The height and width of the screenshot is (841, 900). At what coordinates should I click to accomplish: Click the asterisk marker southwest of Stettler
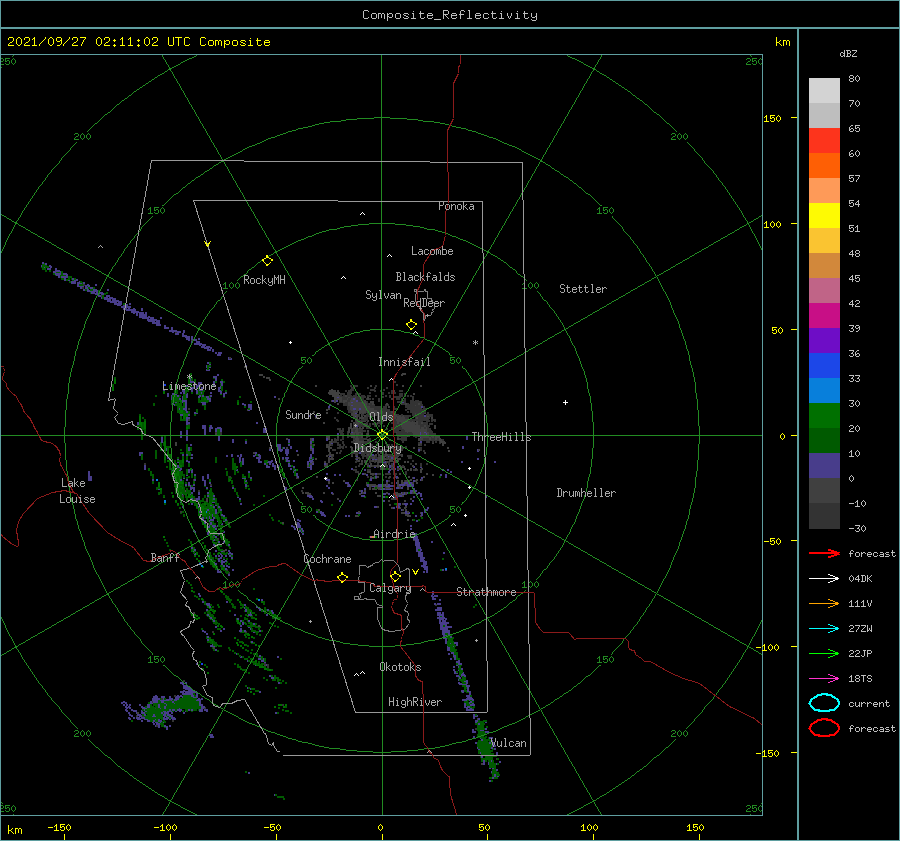(x=475, y=343)
